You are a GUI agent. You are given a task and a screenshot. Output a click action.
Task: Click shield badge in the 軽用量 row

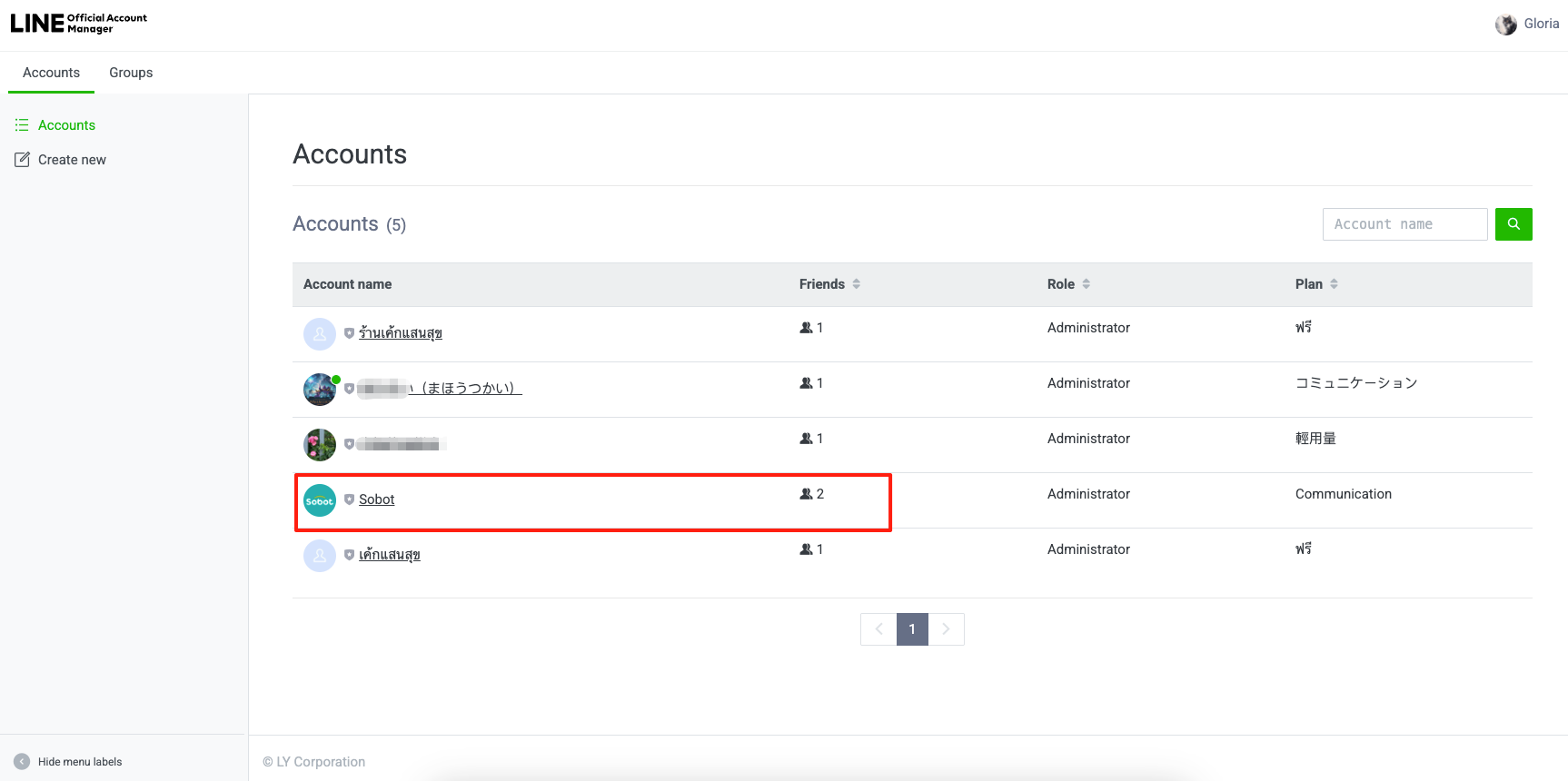tap(349, 444)
